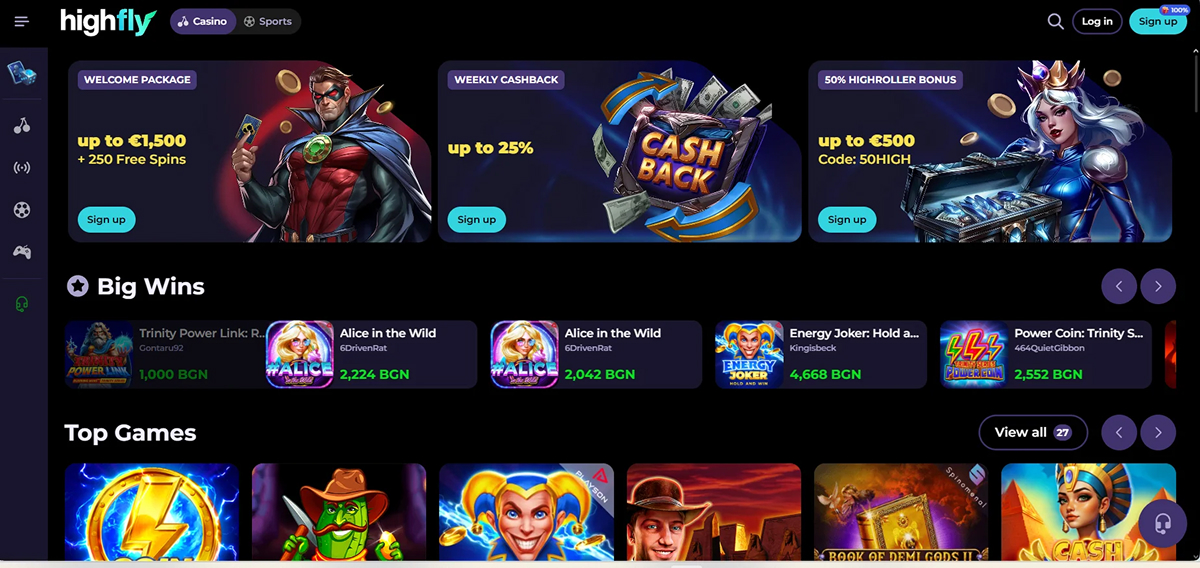Image resolution: width=1200 pixels, height=568 pixels.
Task: Open the soccer ball sports sidebar icon
Action: pos(22,210)
